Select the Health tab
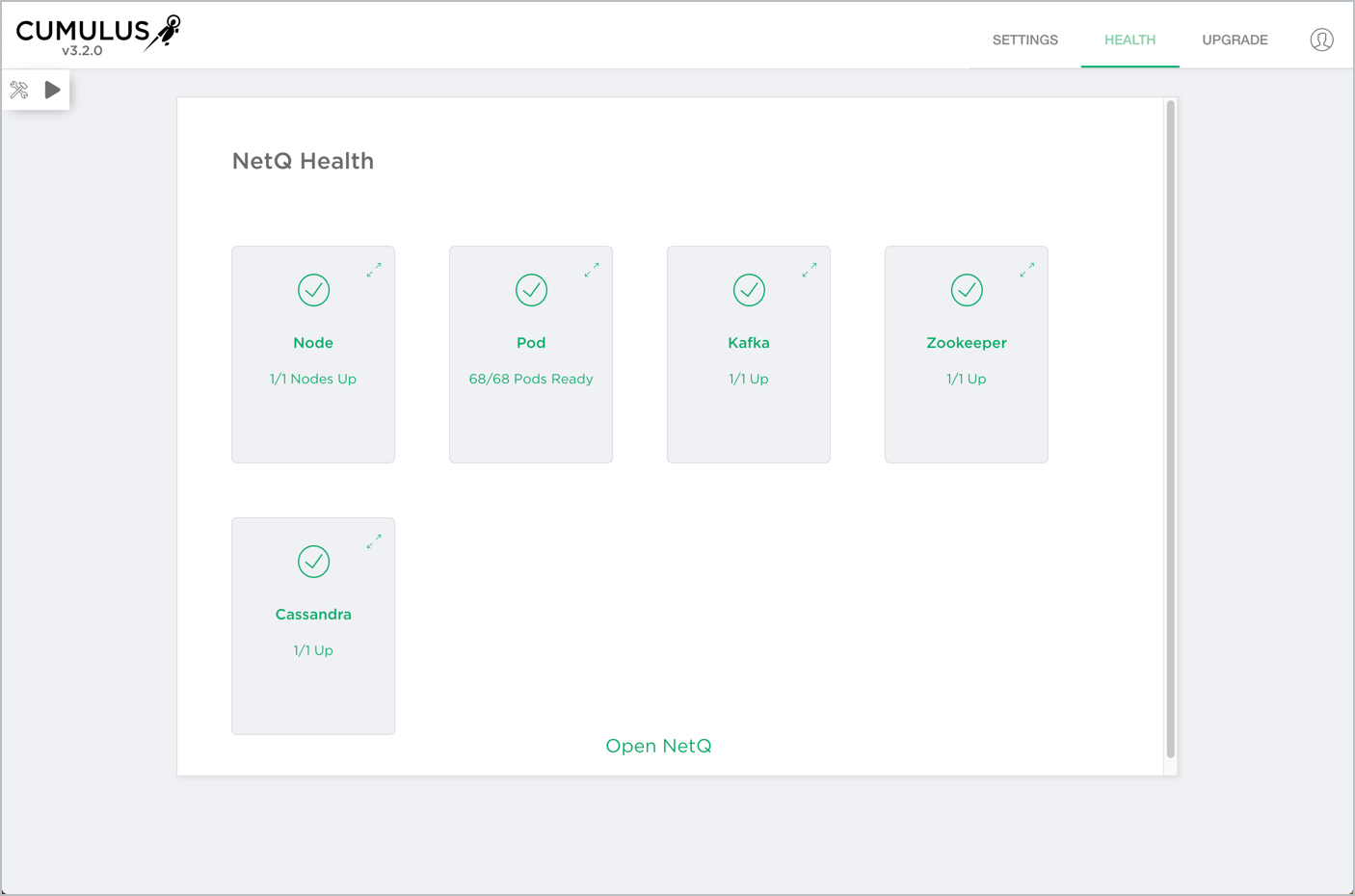1355x896 pixels. coord(1129,40)
